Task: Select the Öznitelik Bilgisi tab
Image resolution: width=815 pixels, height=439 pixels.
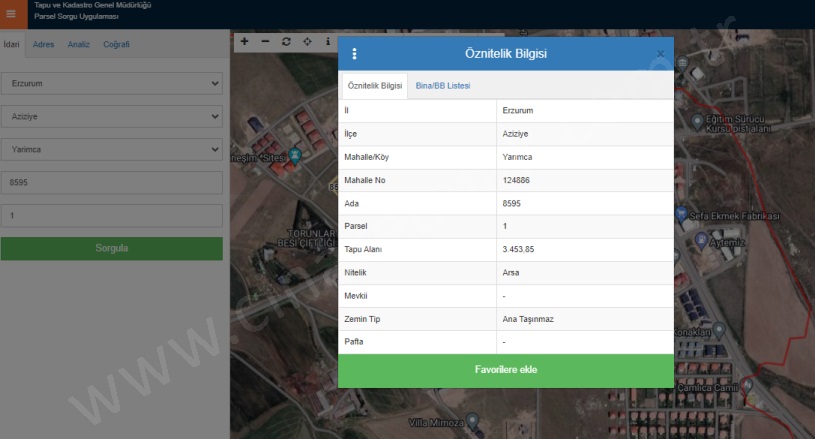Action: pos(375,86)
